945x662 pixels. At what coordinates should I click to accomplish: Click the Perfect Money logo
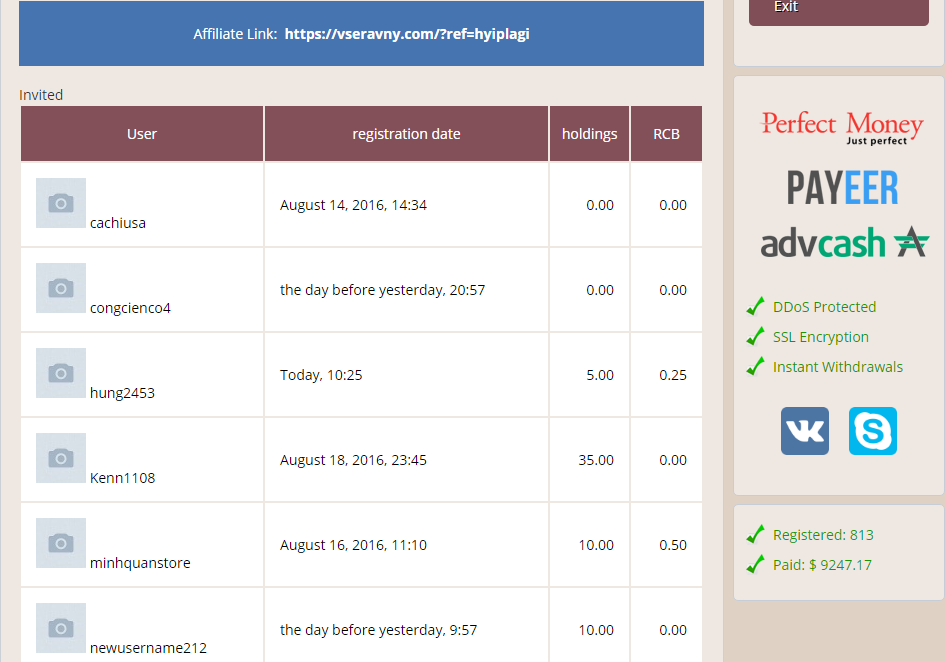[842, 128]
